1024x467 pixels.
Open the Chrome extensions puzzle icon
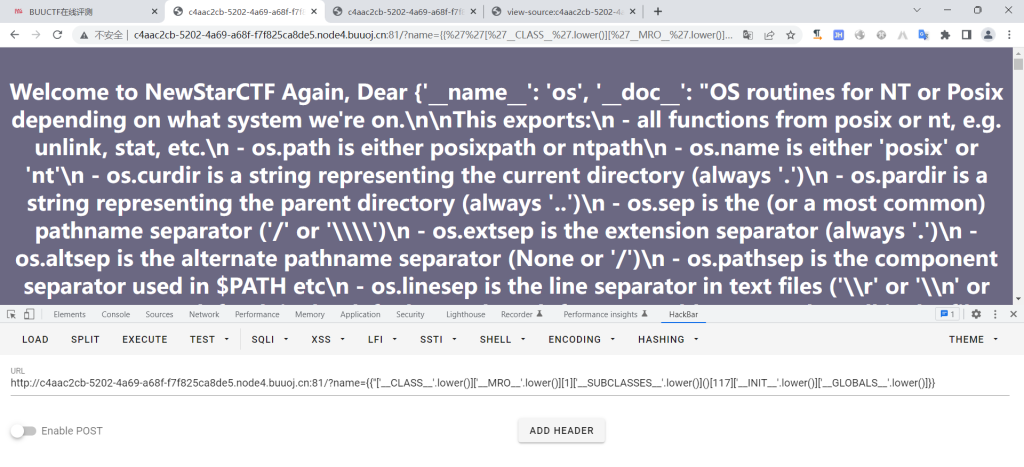click(x=945, y=34)
